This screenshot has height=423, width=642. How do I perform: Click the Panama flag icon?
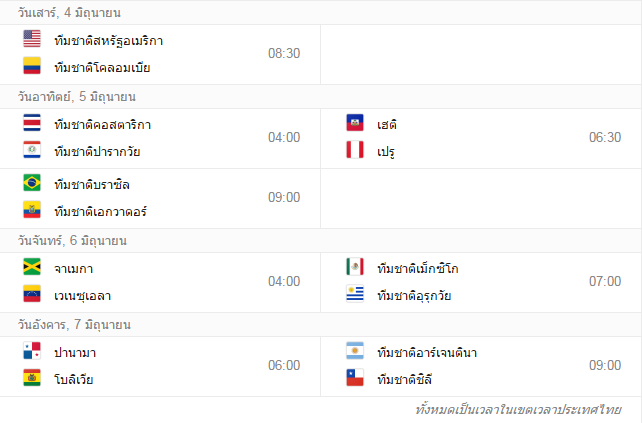click(31, 352)
